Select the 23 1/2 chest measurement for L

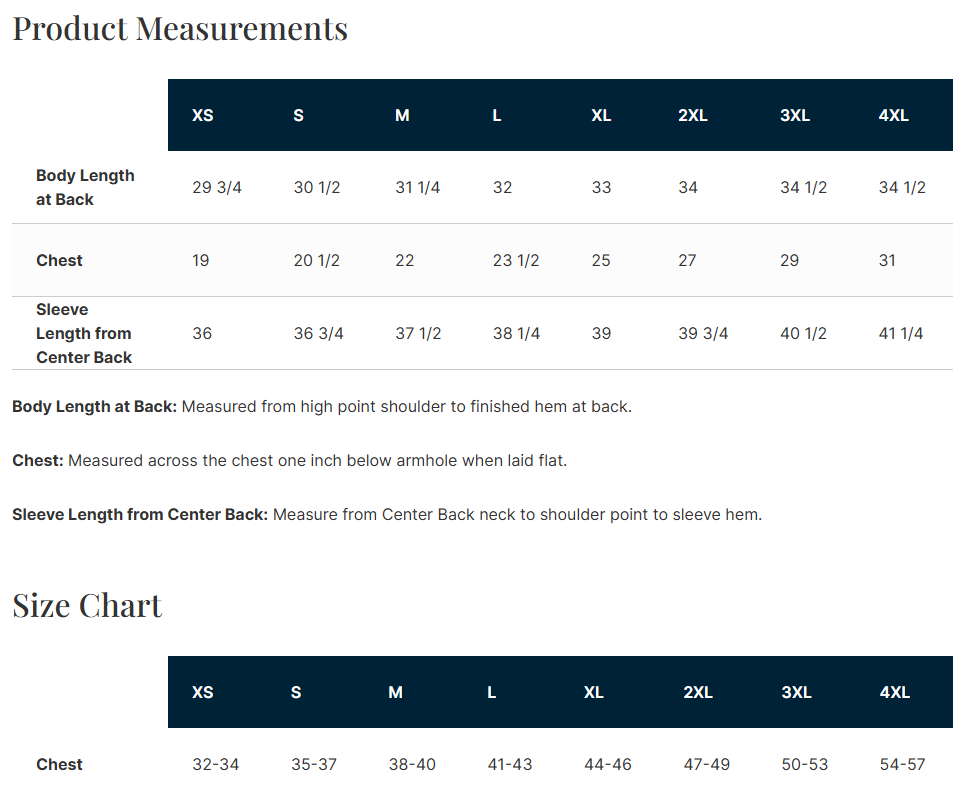515,260
